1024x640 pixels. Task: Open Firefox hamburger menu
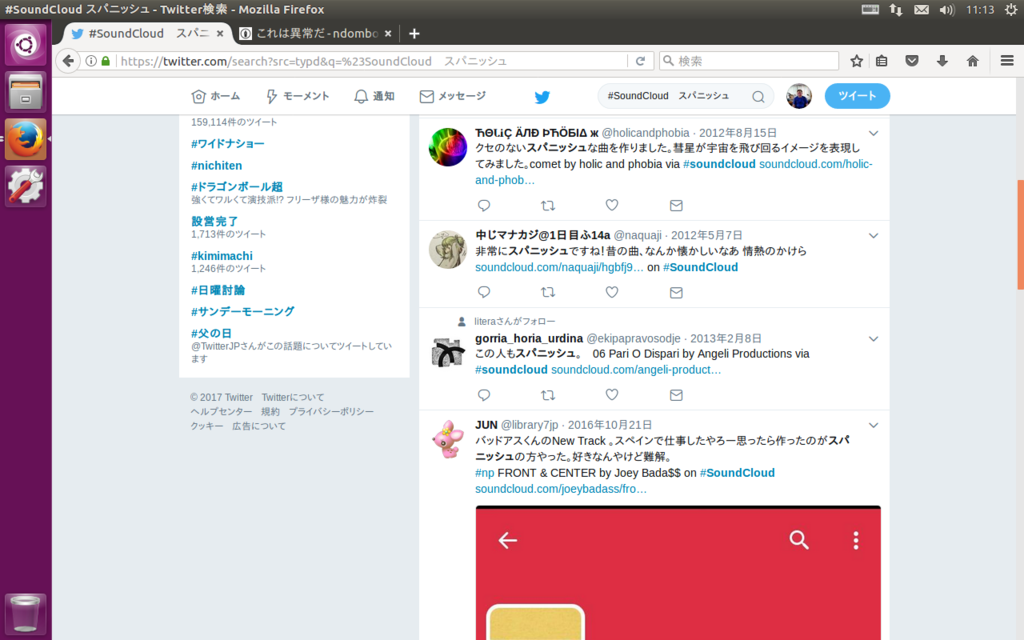click(x=1006, y=61)
